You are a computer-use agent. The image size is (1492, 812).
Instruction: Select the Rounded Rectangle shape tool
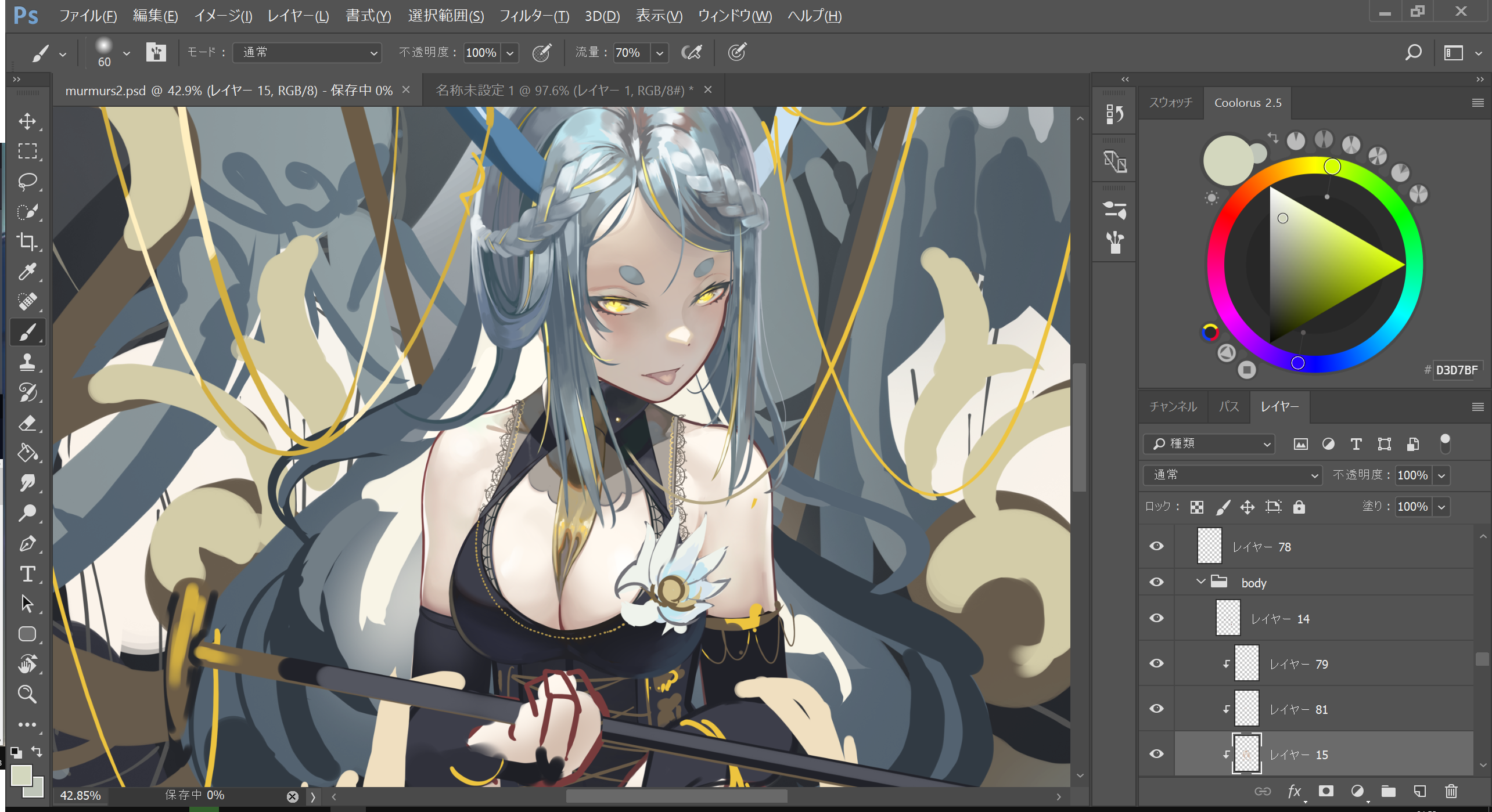coord(27,634)
